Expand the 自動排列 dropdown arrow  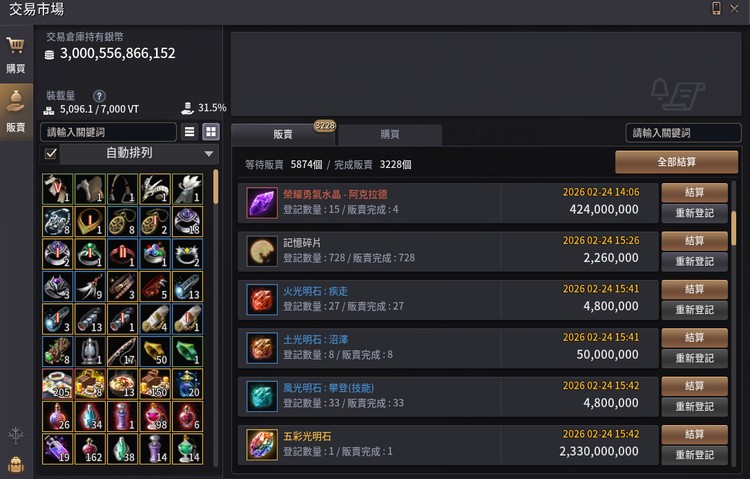tap(209, 154)
